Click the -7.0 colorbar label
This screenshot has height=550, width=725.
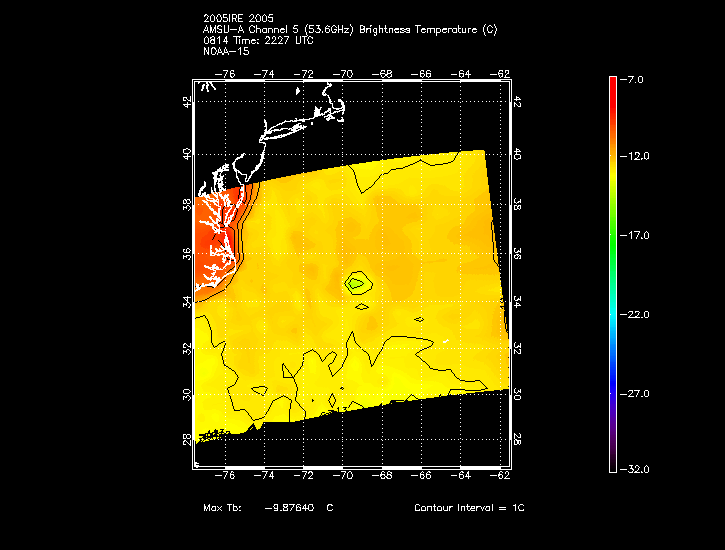point(632,80)
